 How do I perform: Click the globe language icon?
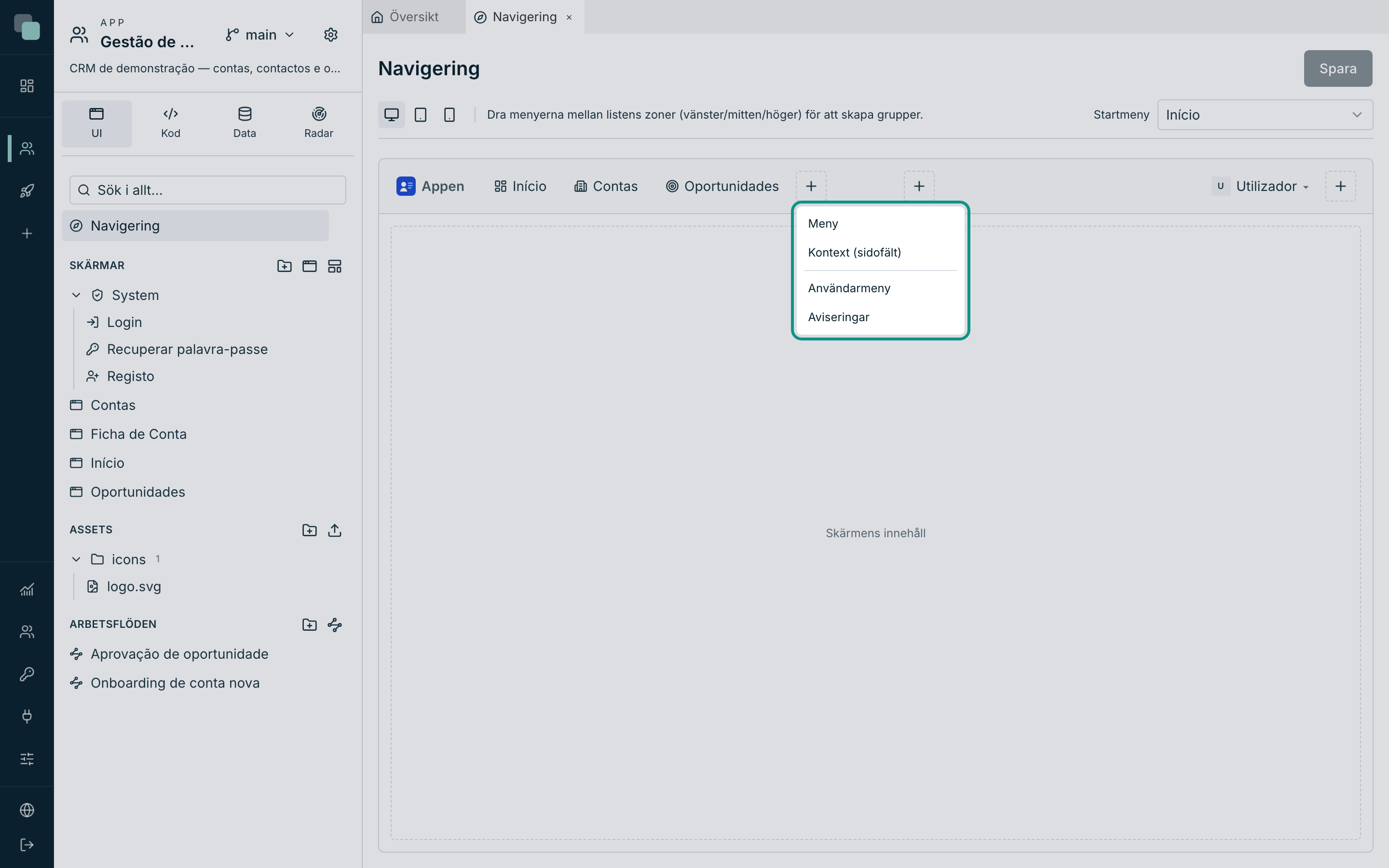(27, 810)
